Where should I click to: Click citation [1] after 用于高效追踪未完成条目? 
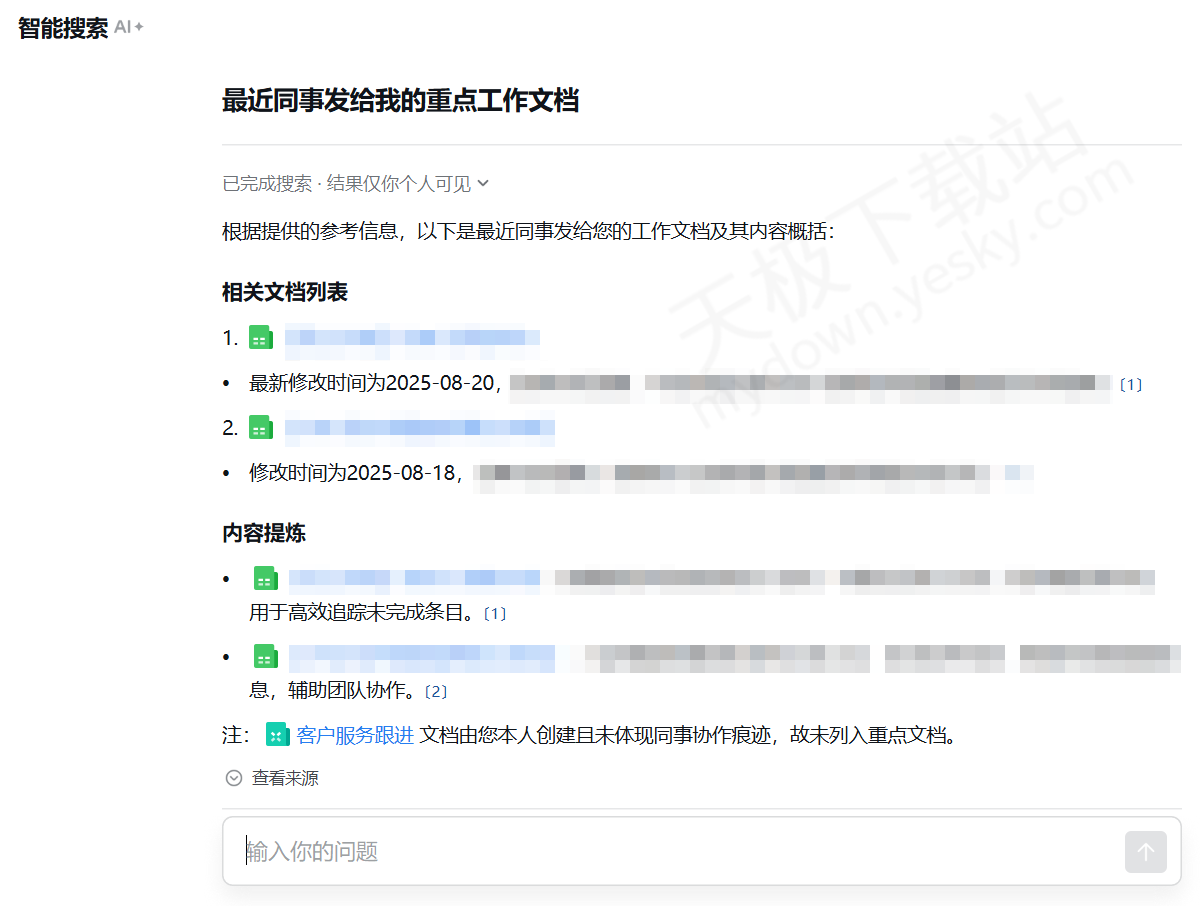[x=495, y=613]
